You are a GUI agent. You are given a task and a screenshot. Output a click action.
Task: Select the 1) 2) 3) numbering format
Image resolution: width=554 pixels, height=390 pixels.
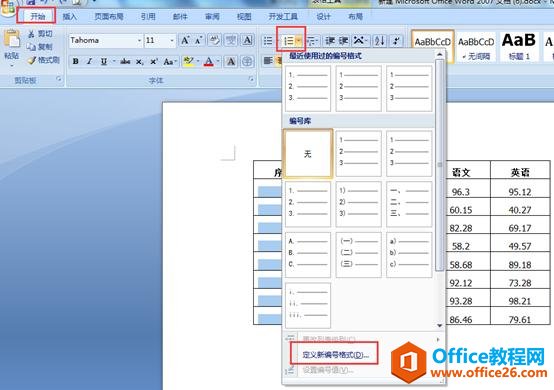tap(359, 204)
